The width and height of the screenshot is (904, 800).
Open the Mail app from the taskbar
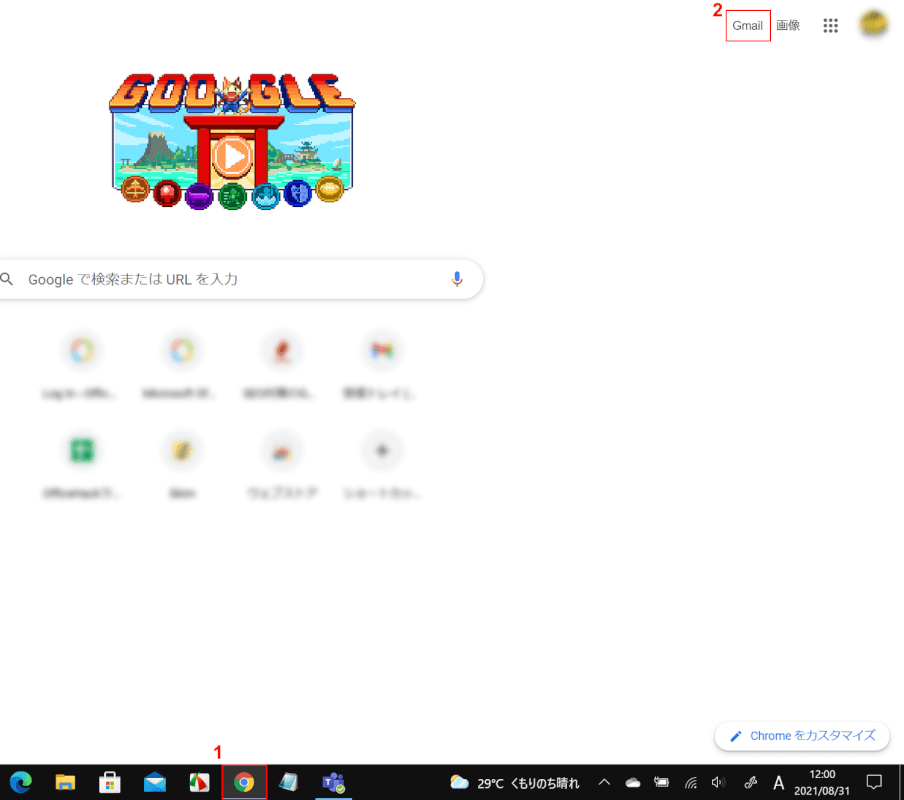(x=155, y=782)
